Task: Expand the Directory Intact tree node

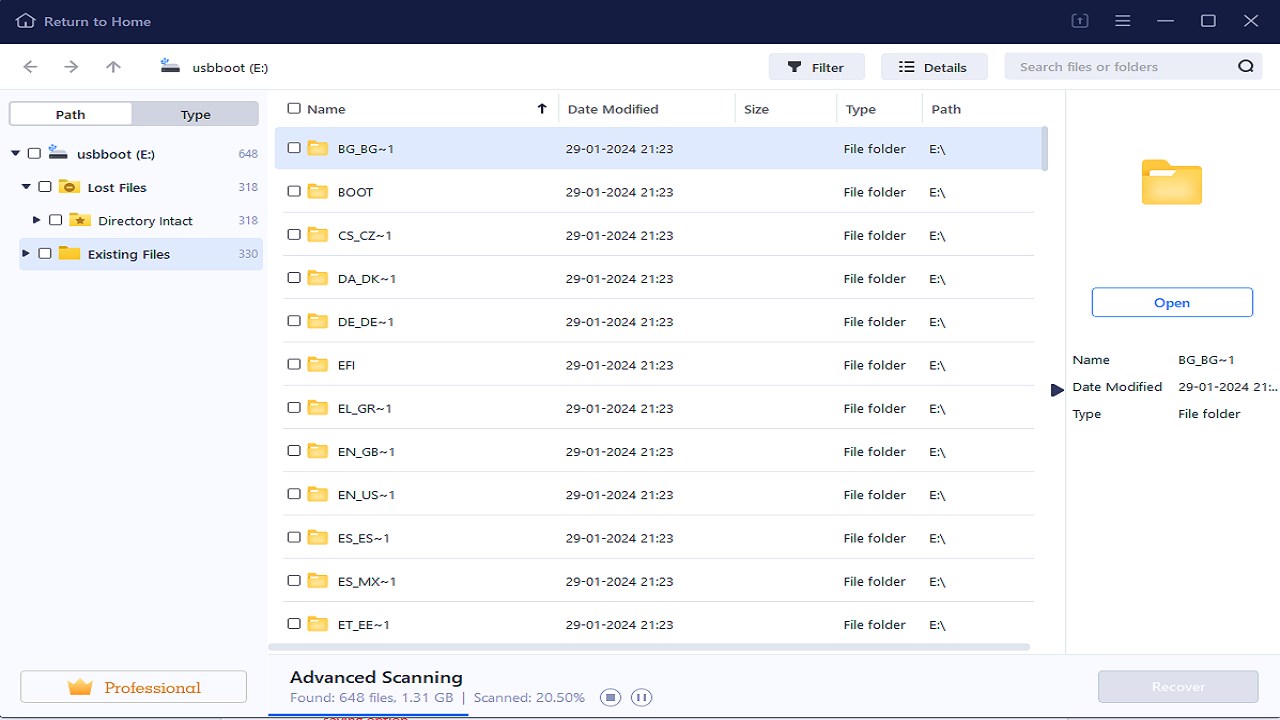Action: 37,220
